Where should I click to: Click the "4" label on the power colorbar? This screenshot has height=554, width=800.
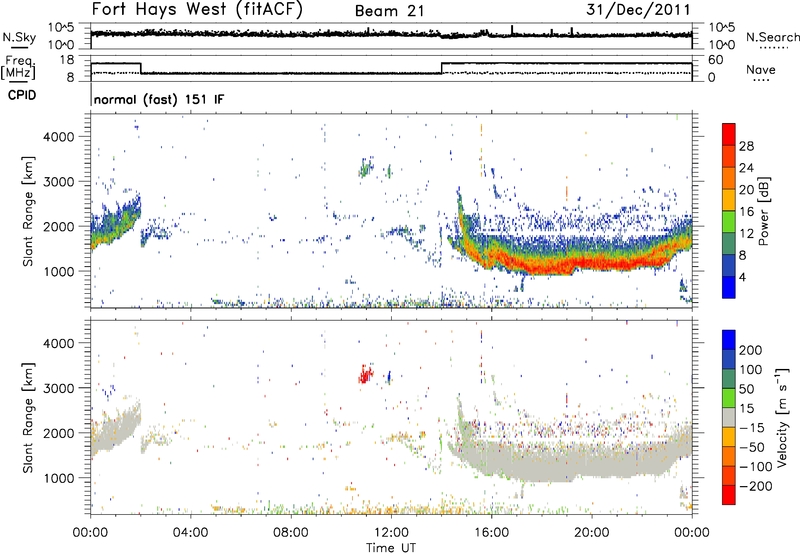[x=742, y=277]
